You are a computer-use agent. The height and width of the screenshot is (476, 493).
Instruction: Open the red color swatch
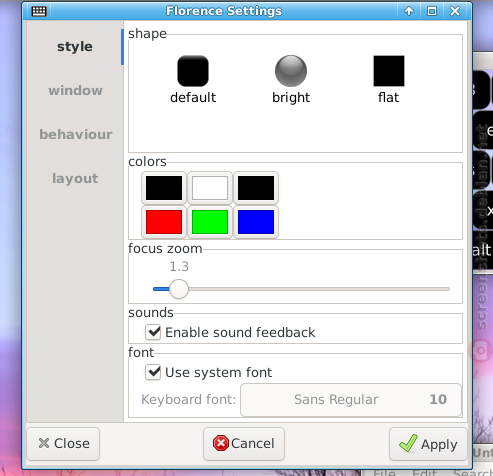[164, 222]
